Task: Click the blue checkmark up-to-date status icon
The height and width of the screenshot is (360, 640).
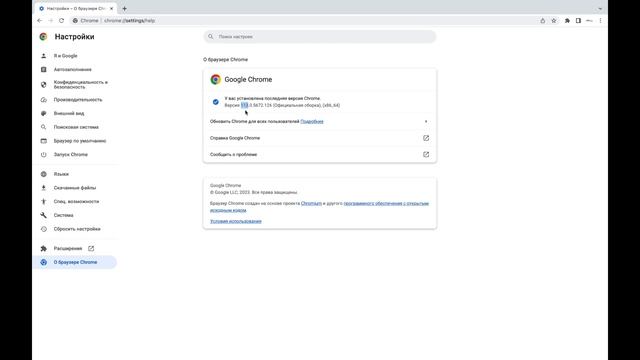Action: [216, 102]
